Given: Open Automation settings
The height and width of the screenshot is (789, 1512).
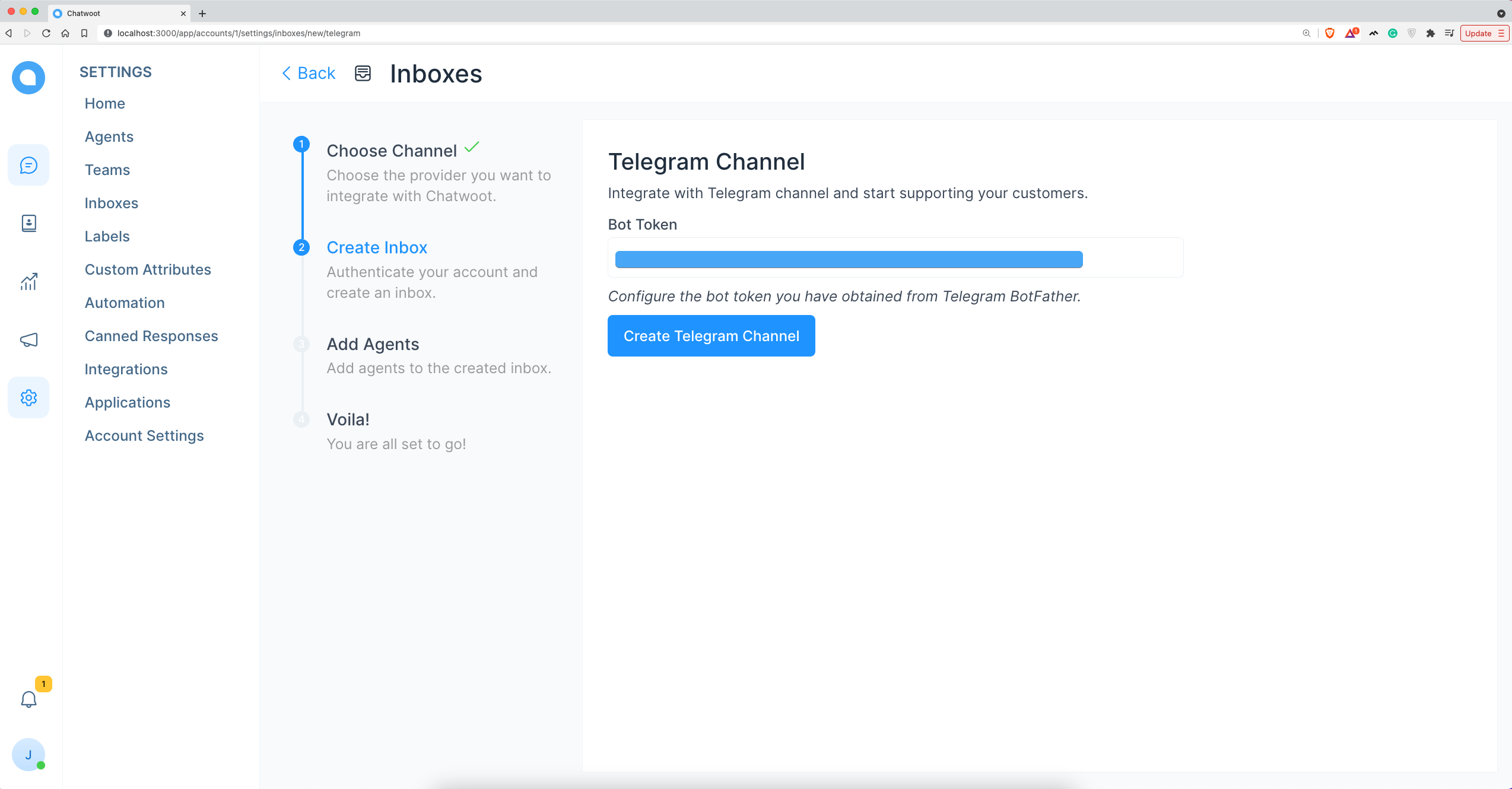Looking at the screenshot, I should pyautogui.click(x=125, y=303).
